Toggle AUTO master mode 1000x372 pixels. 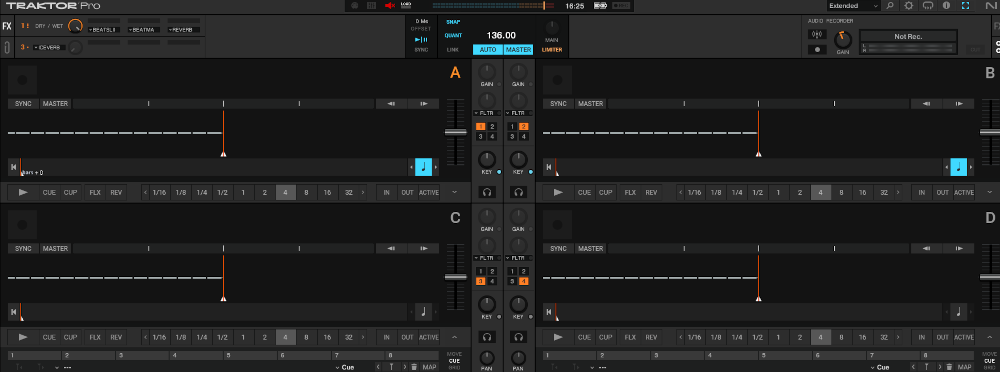pyautogui.click(x=488, y=50)
